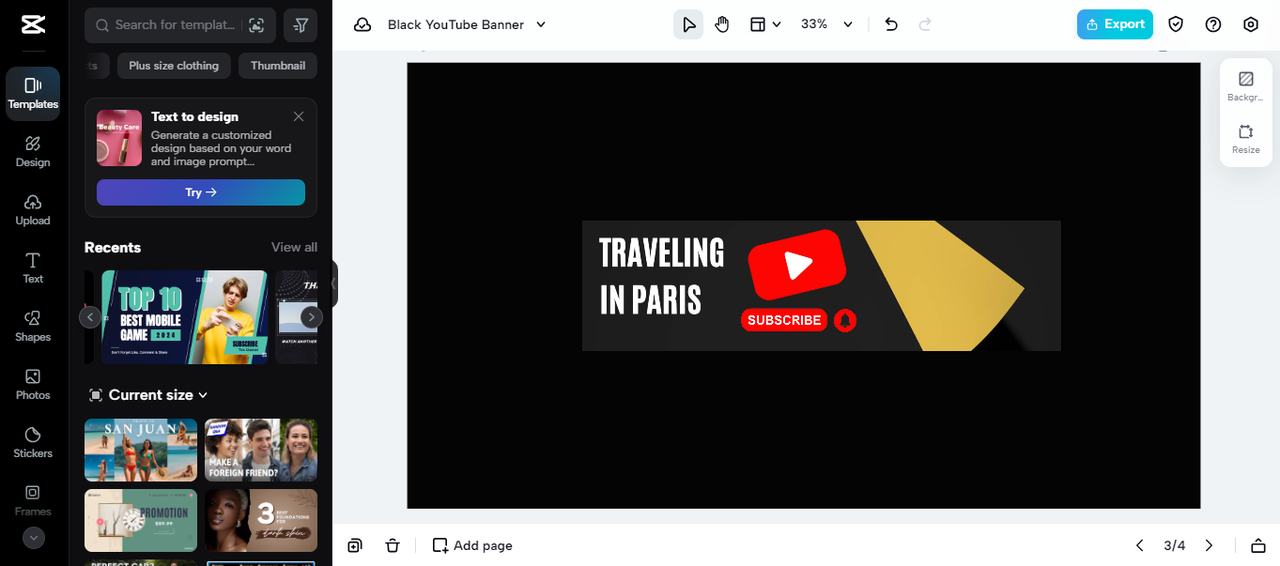The width and height of the screenshot is (1280, 566).
Task: Select the pointer Select tool
Action: pyautogui.click(x=688, y=25)
